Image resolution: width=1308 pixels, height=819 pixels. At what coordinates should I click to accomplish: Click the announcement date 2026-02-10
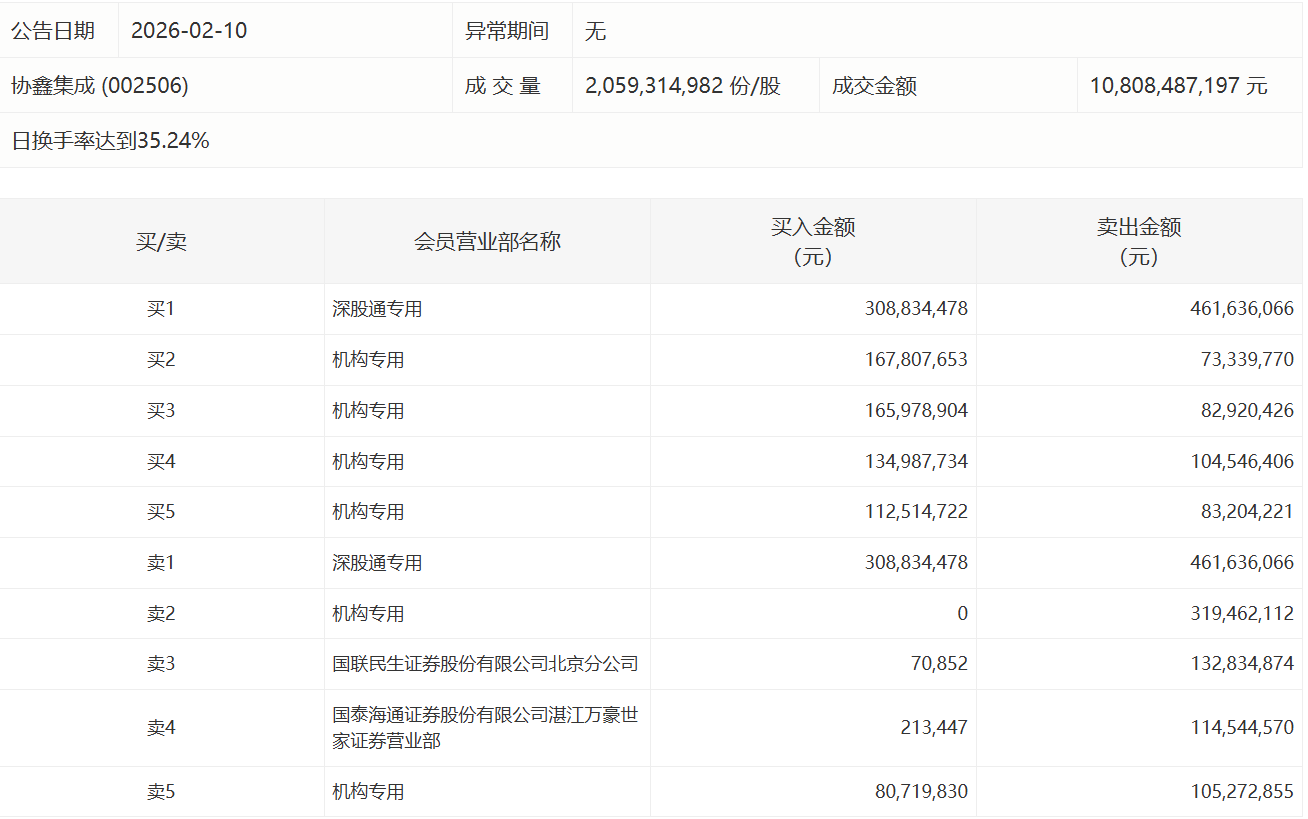click(189, 31)
